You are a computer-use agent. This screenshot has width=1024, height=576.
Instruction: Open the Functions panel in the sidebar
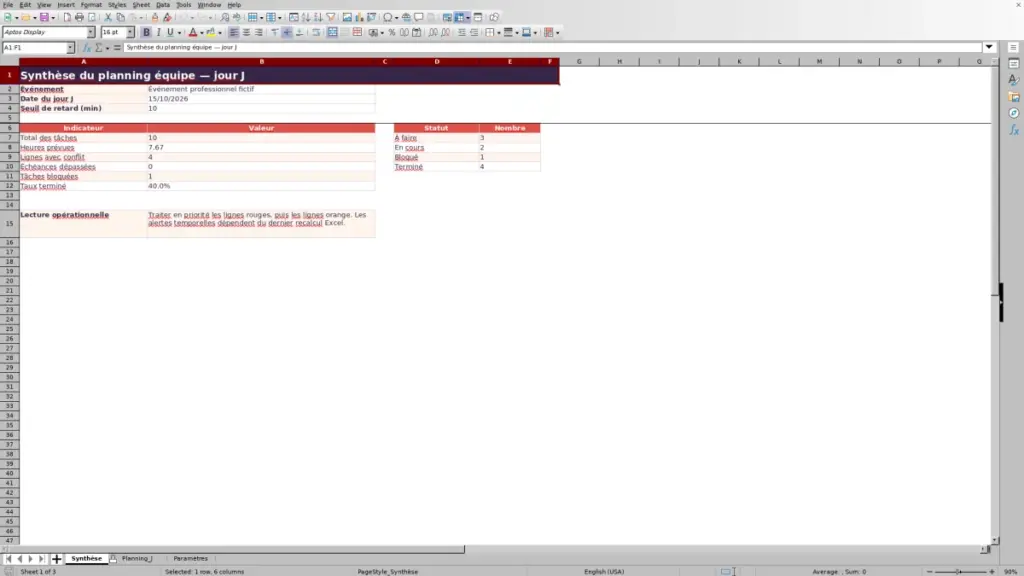tap(1014, 130)
